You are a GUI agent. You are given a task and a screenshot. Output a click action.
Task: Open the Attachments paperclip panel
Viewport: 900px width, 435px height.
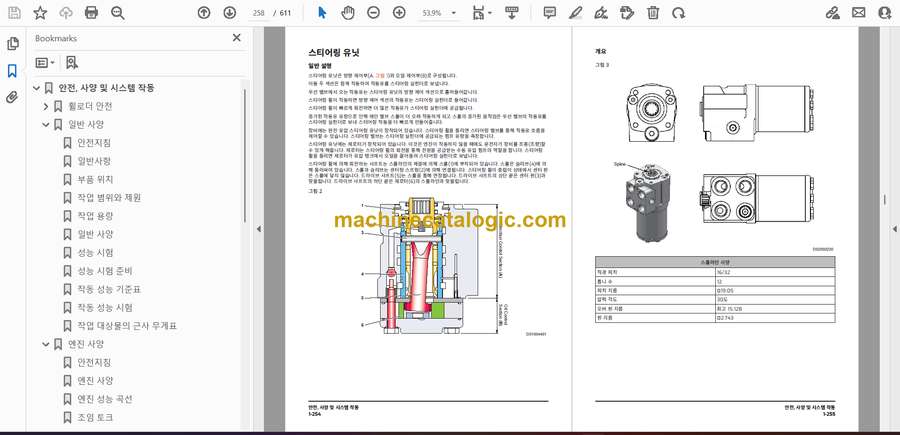(x=13, y=97)
